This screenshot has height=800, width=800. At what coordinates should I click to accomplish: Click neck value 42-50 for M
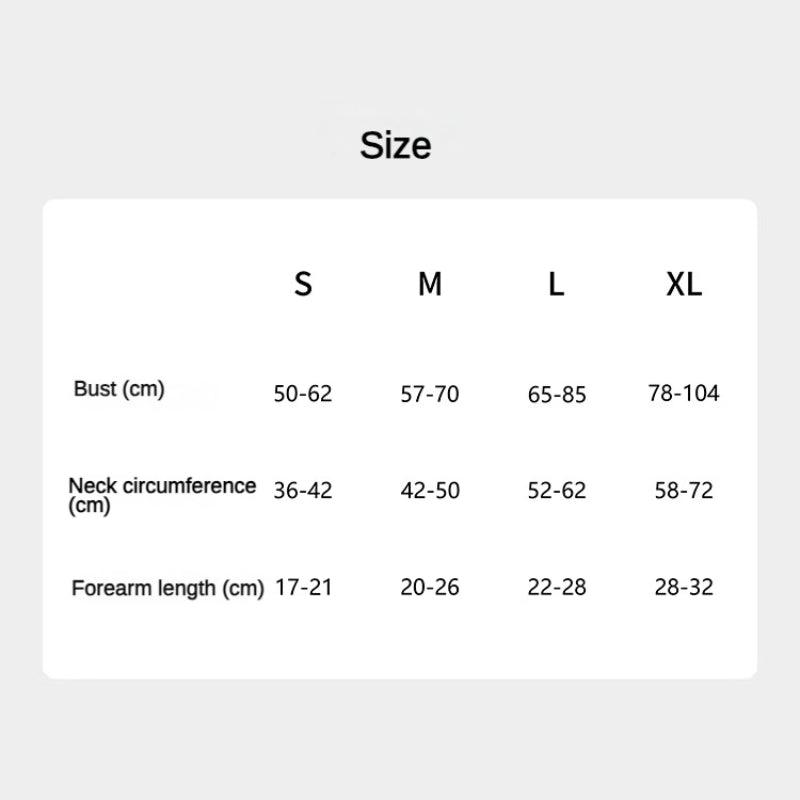click(x=430, y=491)
